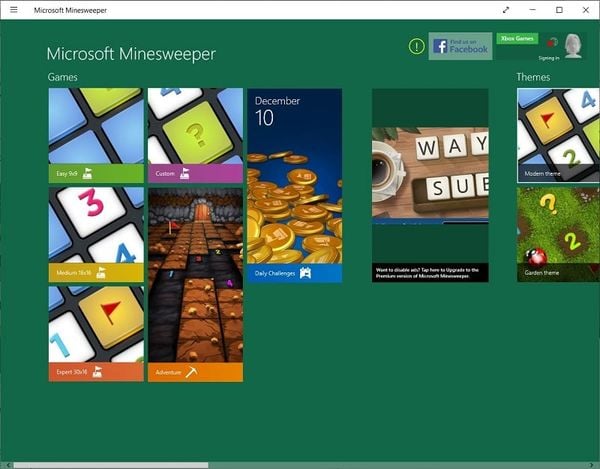
Task: Tap the word game advertisement
Action: 430,175
